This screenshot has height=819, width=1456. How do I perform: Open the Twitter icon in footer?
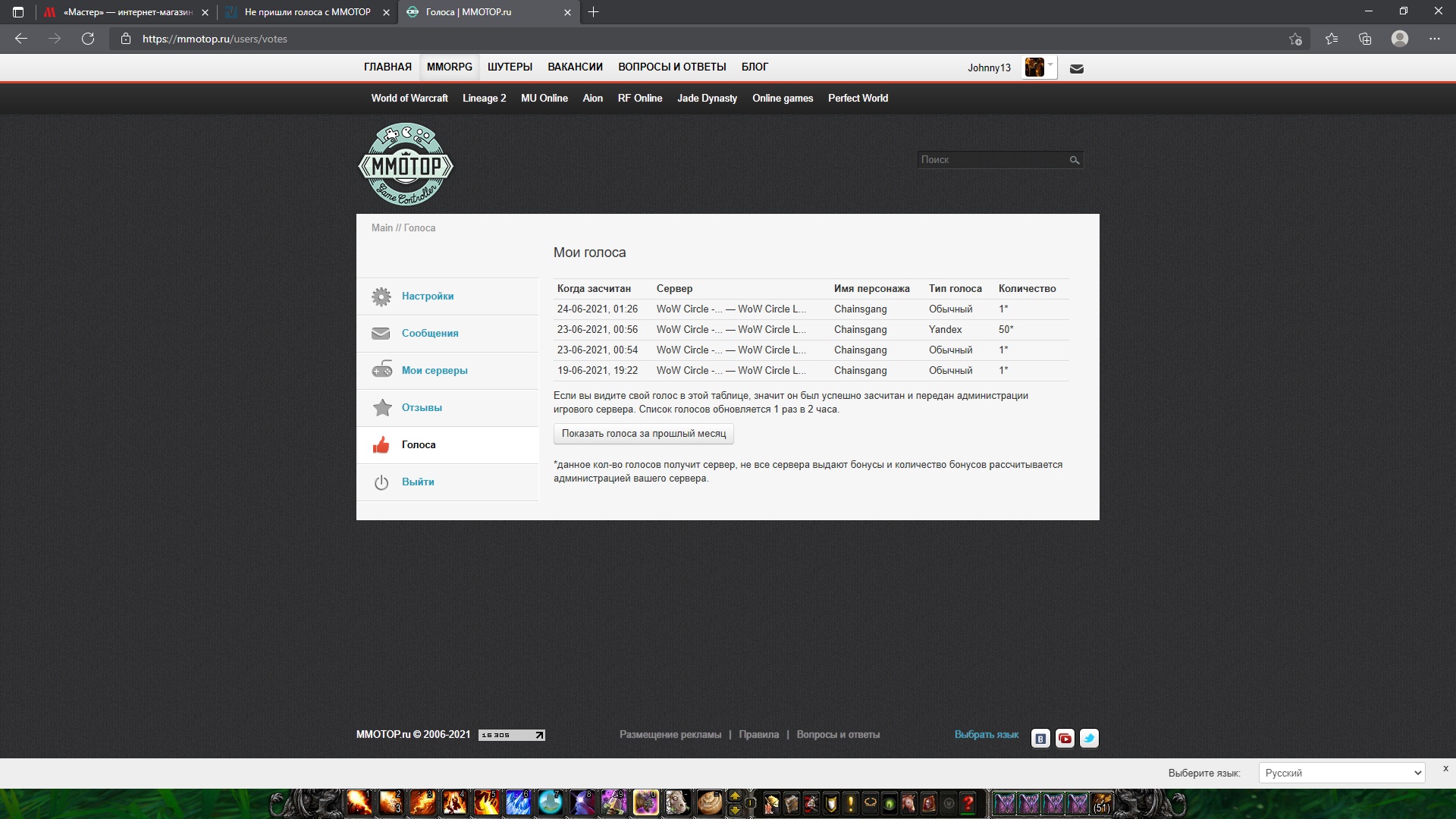point(1089,738)
